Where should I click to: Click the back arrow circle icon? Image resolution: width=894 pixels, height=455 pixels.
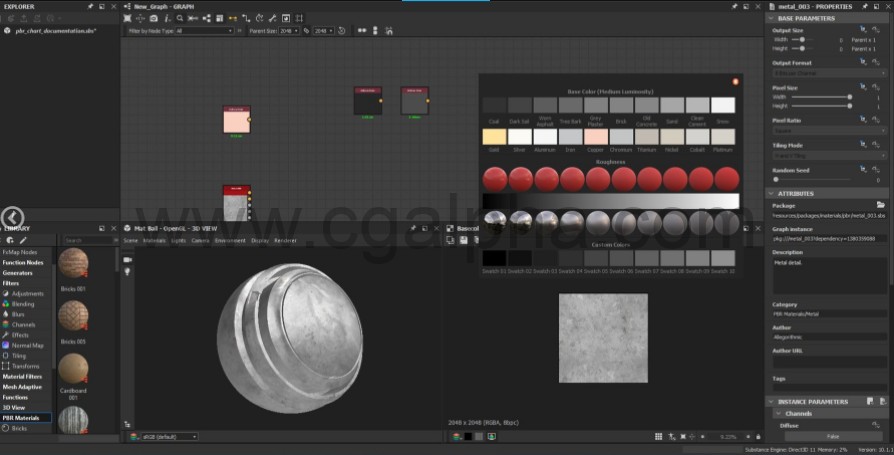[12, 217]
